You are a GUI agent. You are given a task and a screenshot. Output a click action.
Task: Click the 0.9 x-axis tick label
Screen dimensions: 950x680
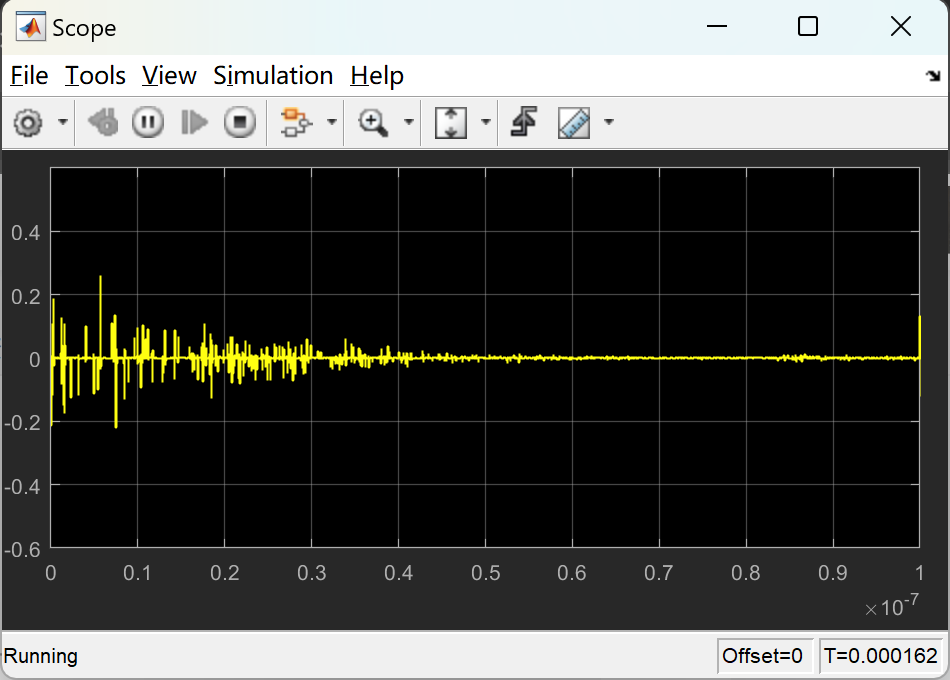pos(833,573)
